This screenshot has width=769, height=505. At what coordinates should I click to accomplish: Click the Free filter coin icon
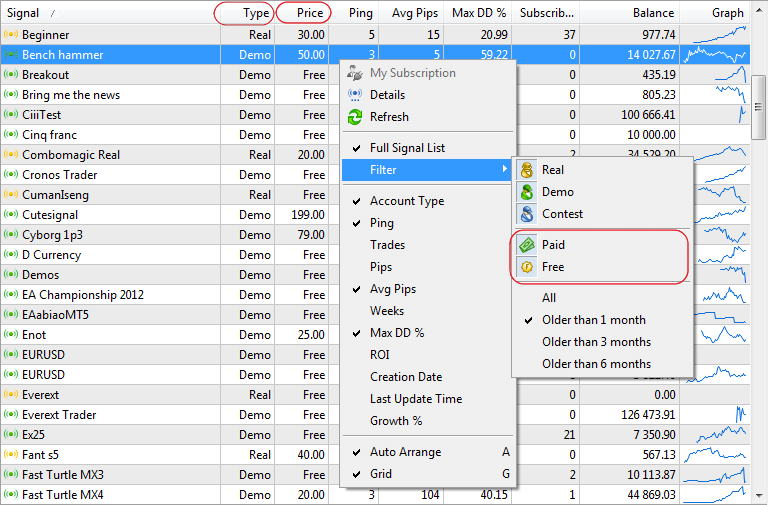527,267
